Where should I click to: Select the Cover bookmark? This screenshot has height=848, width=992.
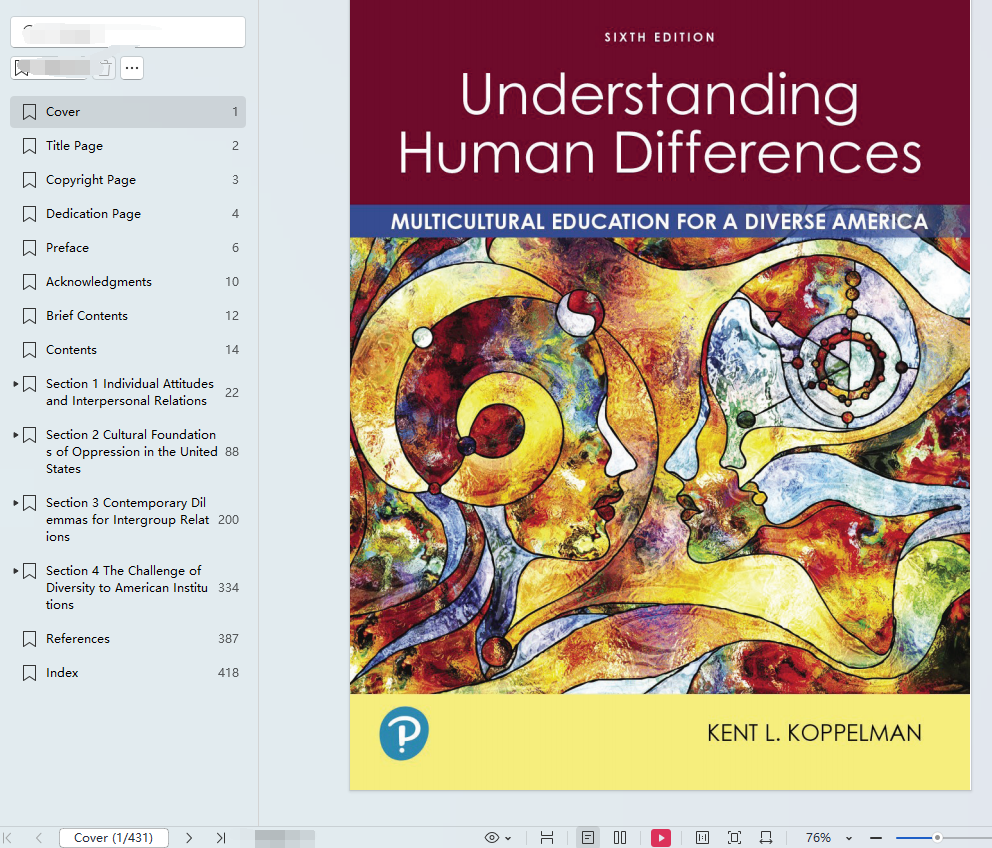click(128, 112)
